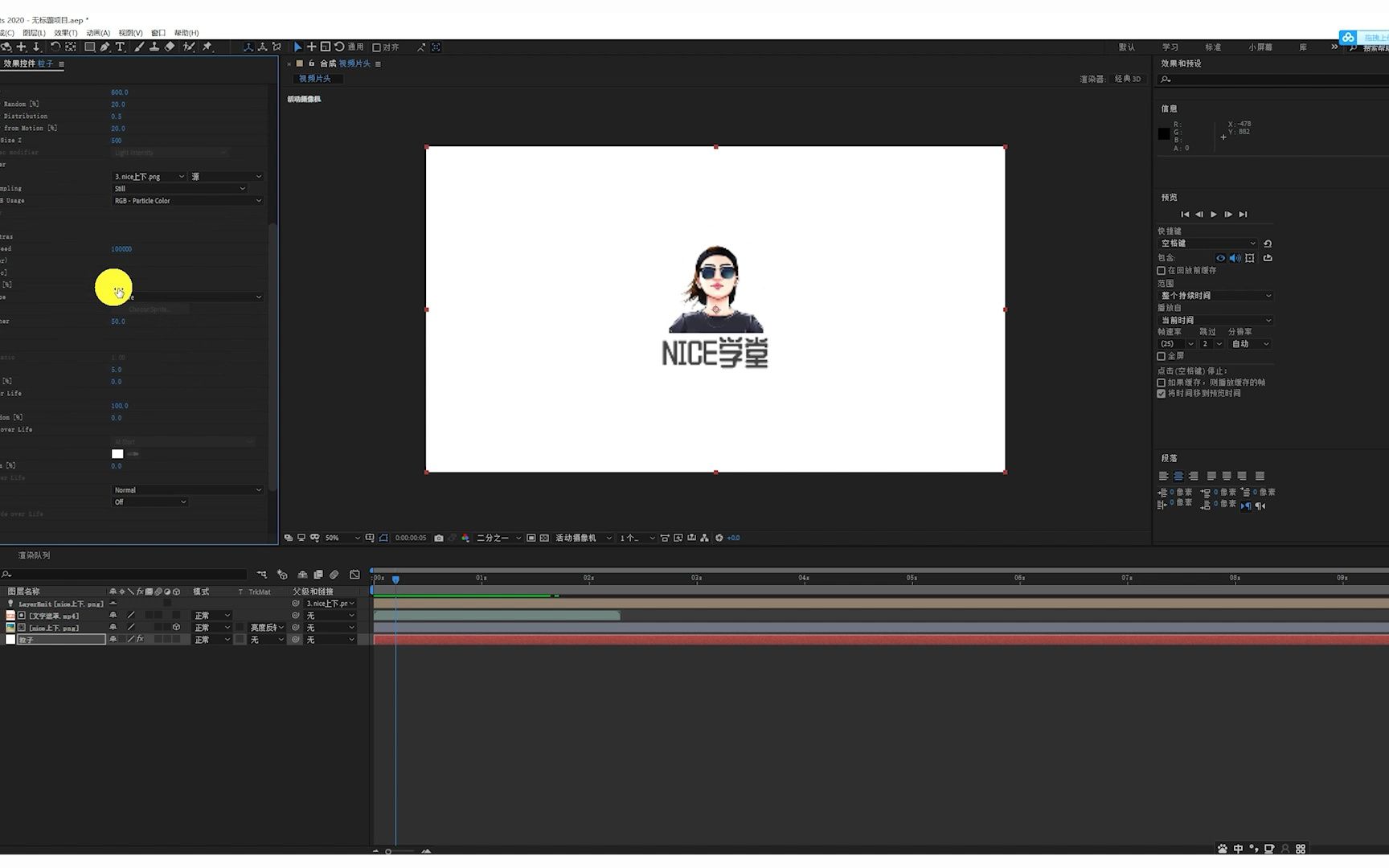Click the blue current time indicator in timeline
This screenshot has height=868, width=1389.
click(395, 579)
